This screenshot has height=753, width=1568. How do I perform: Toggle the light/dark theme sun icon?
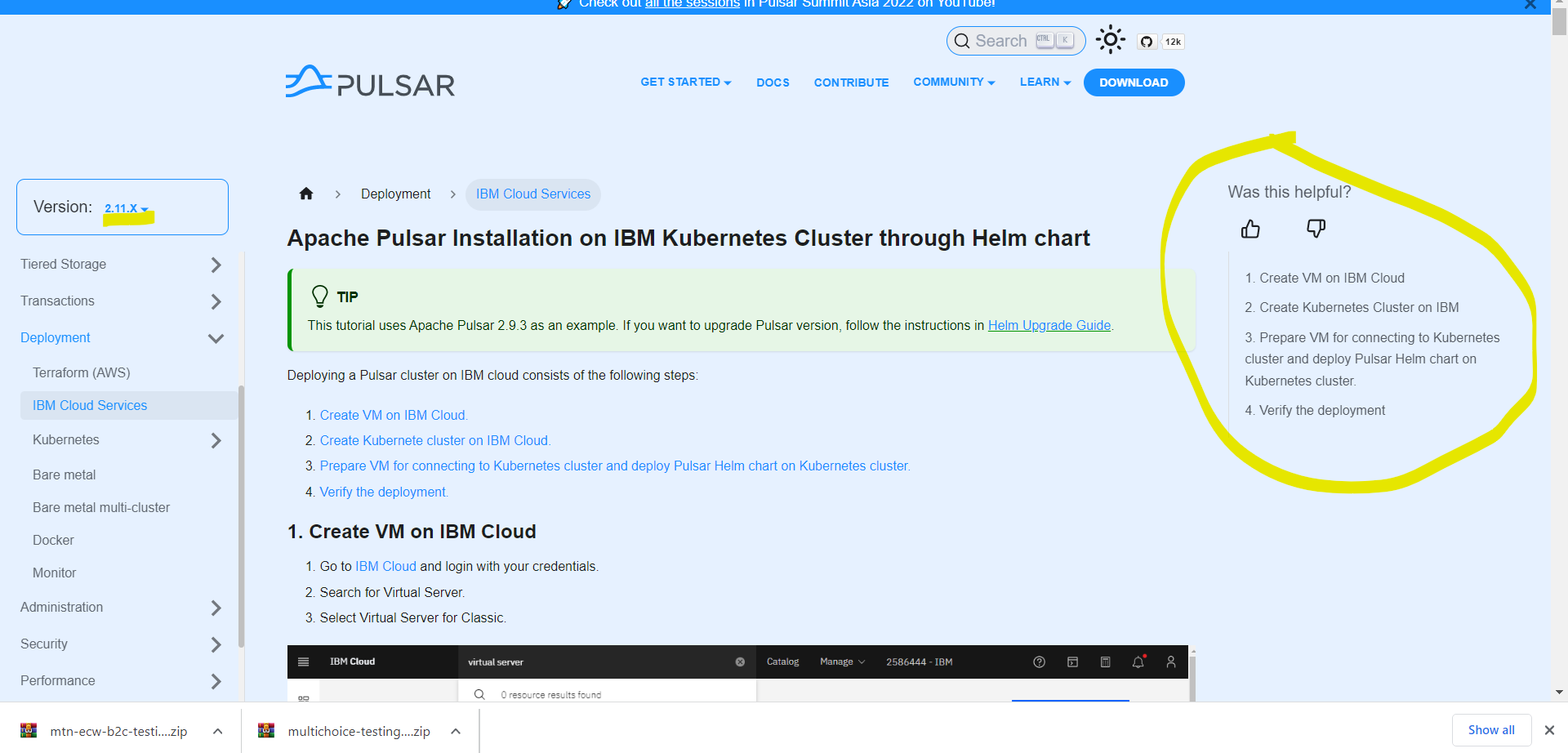point(1110,40)
